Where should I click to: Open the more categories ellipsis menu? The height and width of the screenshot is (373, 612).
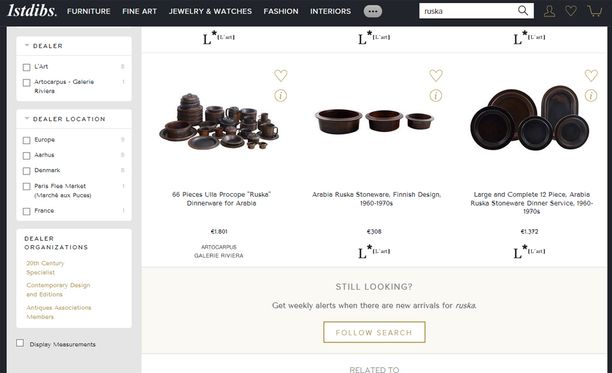tap(373, 11)
